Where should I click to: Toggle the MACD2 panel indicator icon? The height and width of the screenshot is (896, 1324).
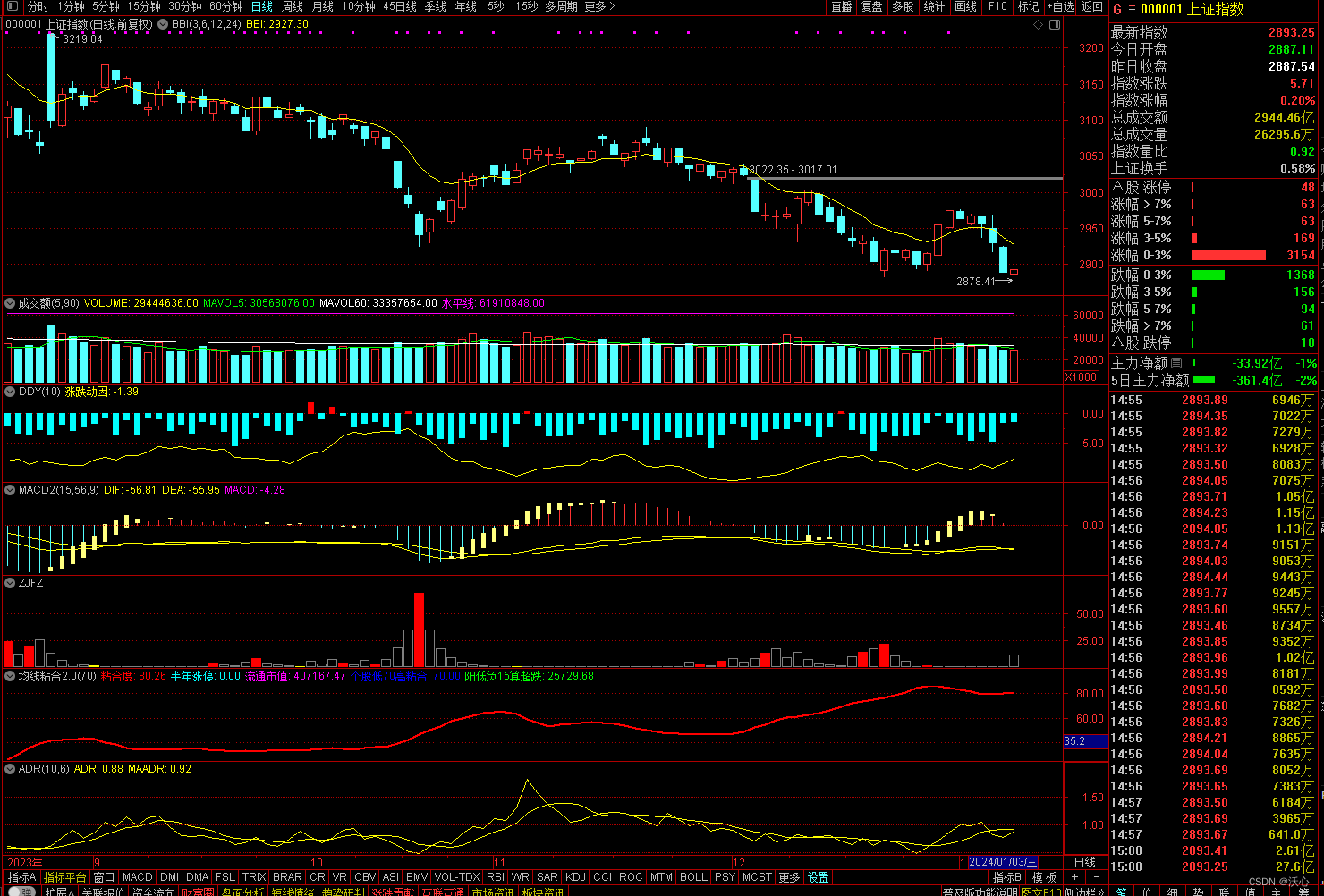click(11, 490)
